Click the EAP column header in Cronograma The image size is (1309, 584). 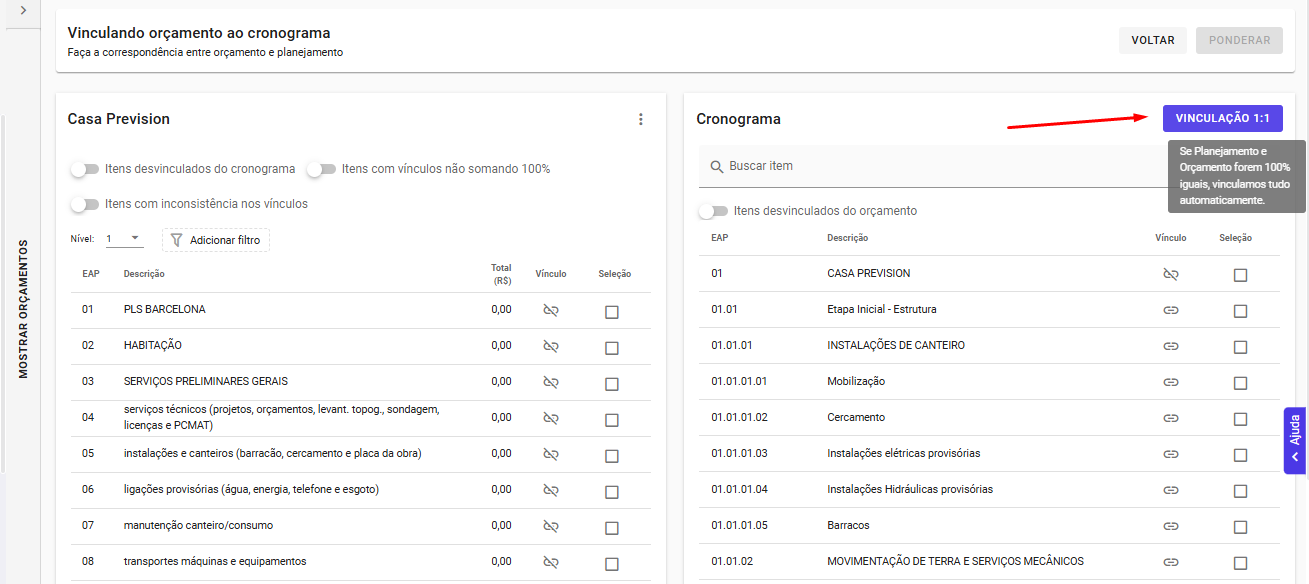[720, 238]
